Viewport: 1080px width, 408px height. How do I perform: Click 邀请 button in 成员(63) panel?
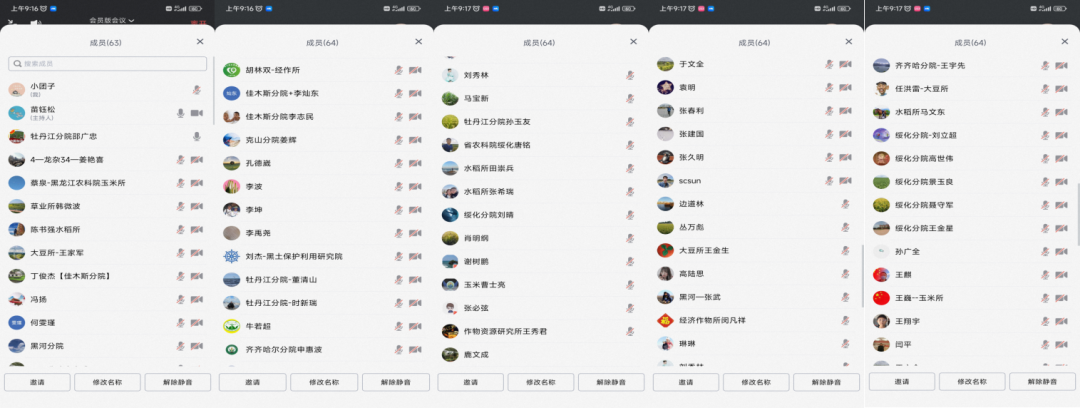point(38,382)
